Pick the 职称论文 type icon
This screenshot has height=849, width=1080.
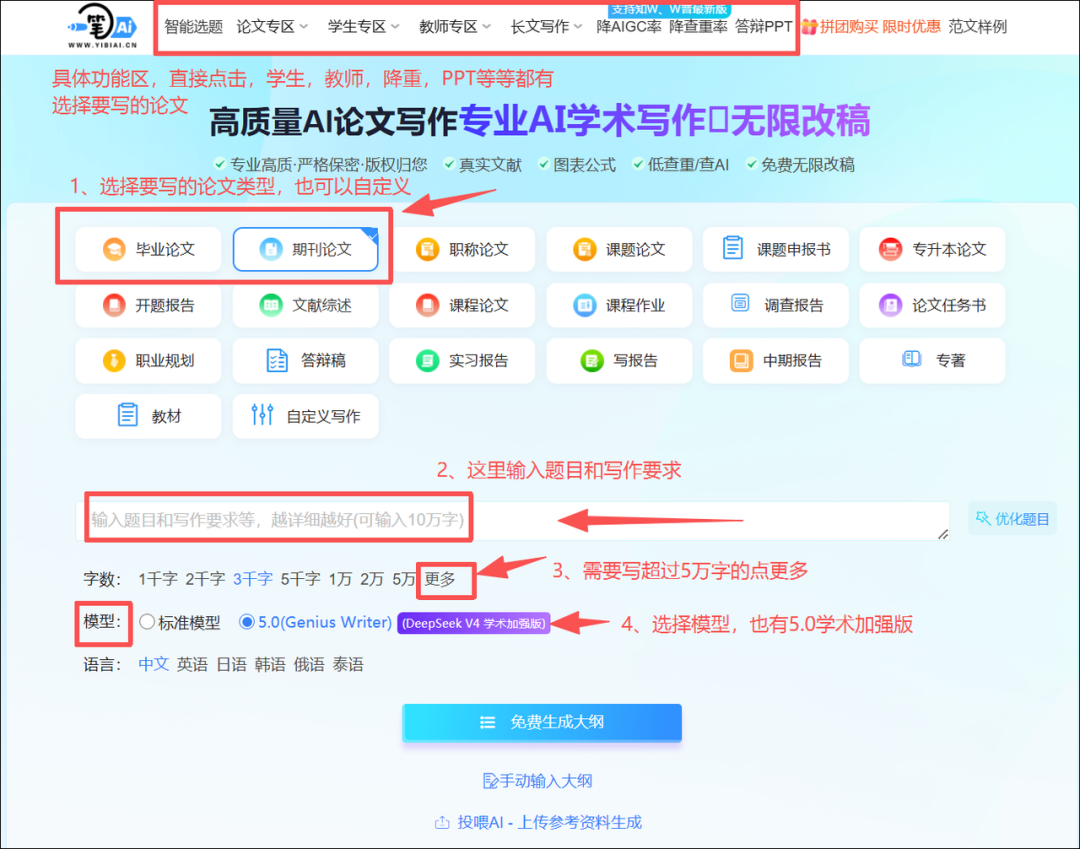427,249
